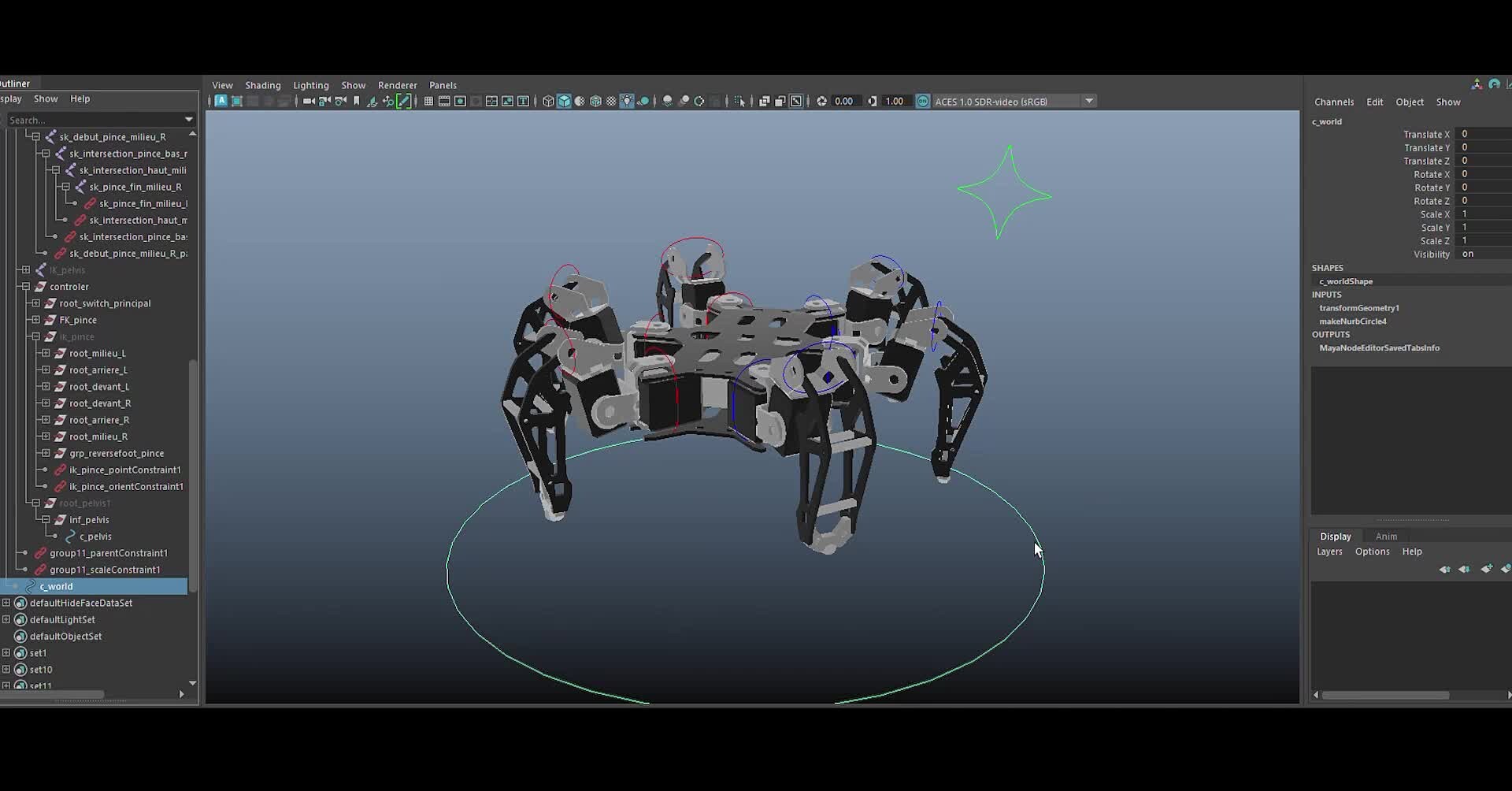Click the lighting bulb icon
Screen dimensions: 1512x791
click(x=627, y=101)
